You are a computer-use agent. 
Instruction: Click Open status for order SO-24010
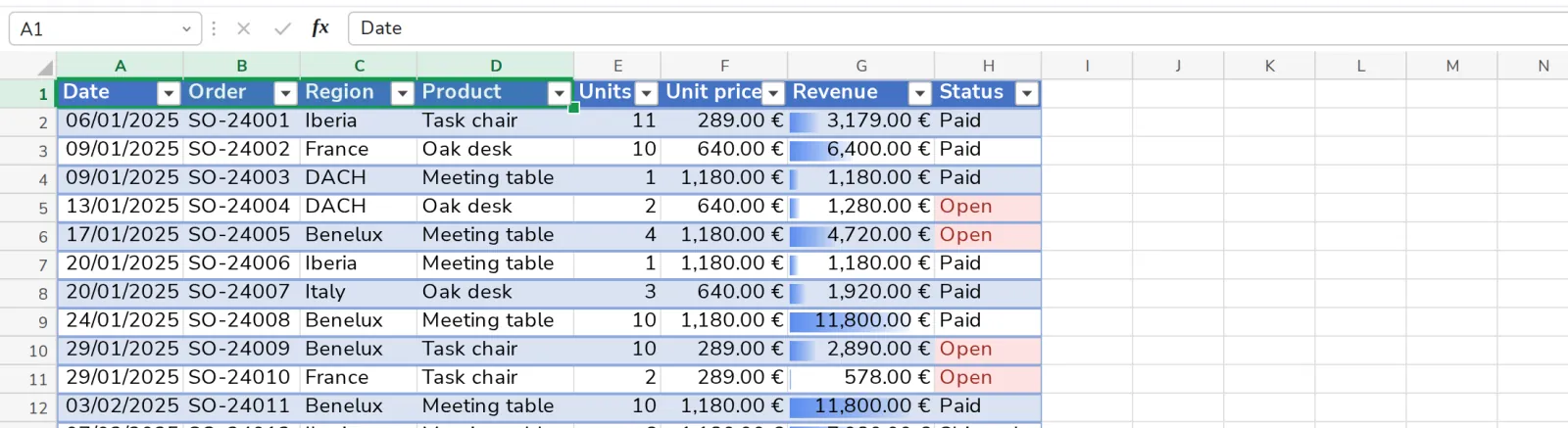[988, 377]
